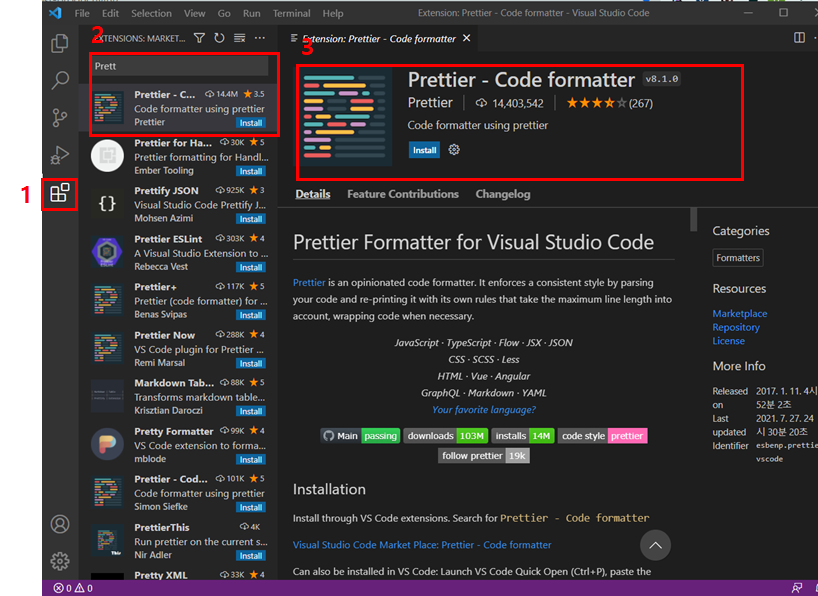Install Simon Siefke's Prettier extension
Image resolution: width=818 pixels, height=596 pixels.
251,508
